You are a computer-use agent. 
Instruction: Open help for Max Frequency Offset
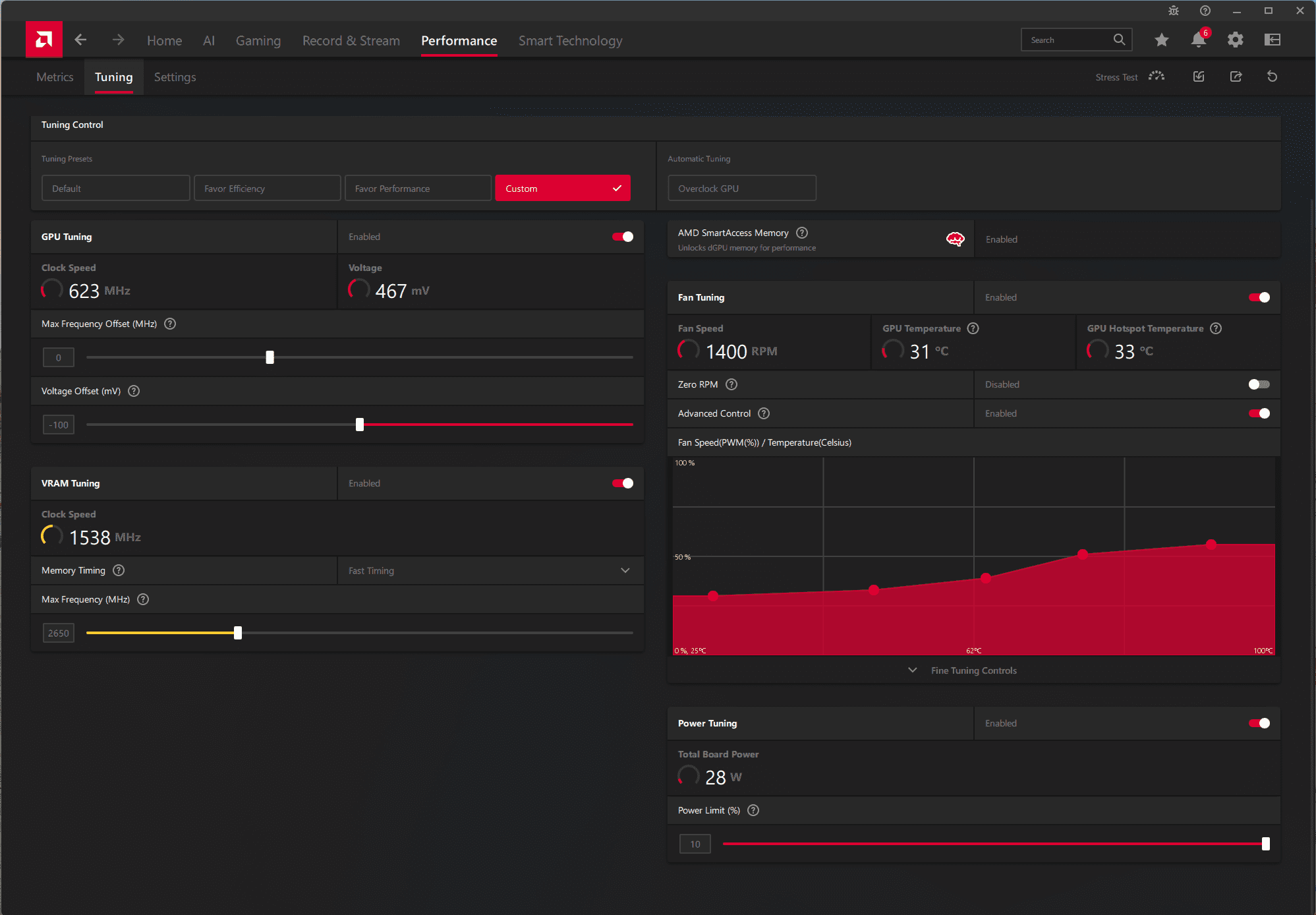(170, 324)
